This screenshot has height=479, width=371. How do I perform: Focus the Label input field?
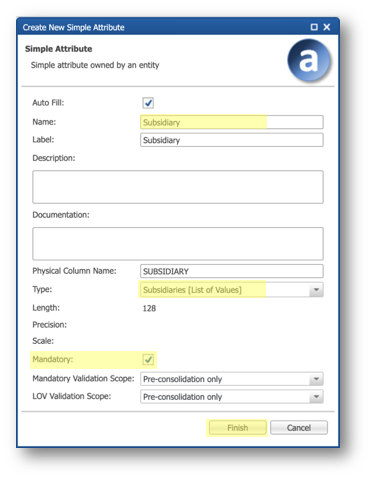pyautogui.click(x=232, y=140)
